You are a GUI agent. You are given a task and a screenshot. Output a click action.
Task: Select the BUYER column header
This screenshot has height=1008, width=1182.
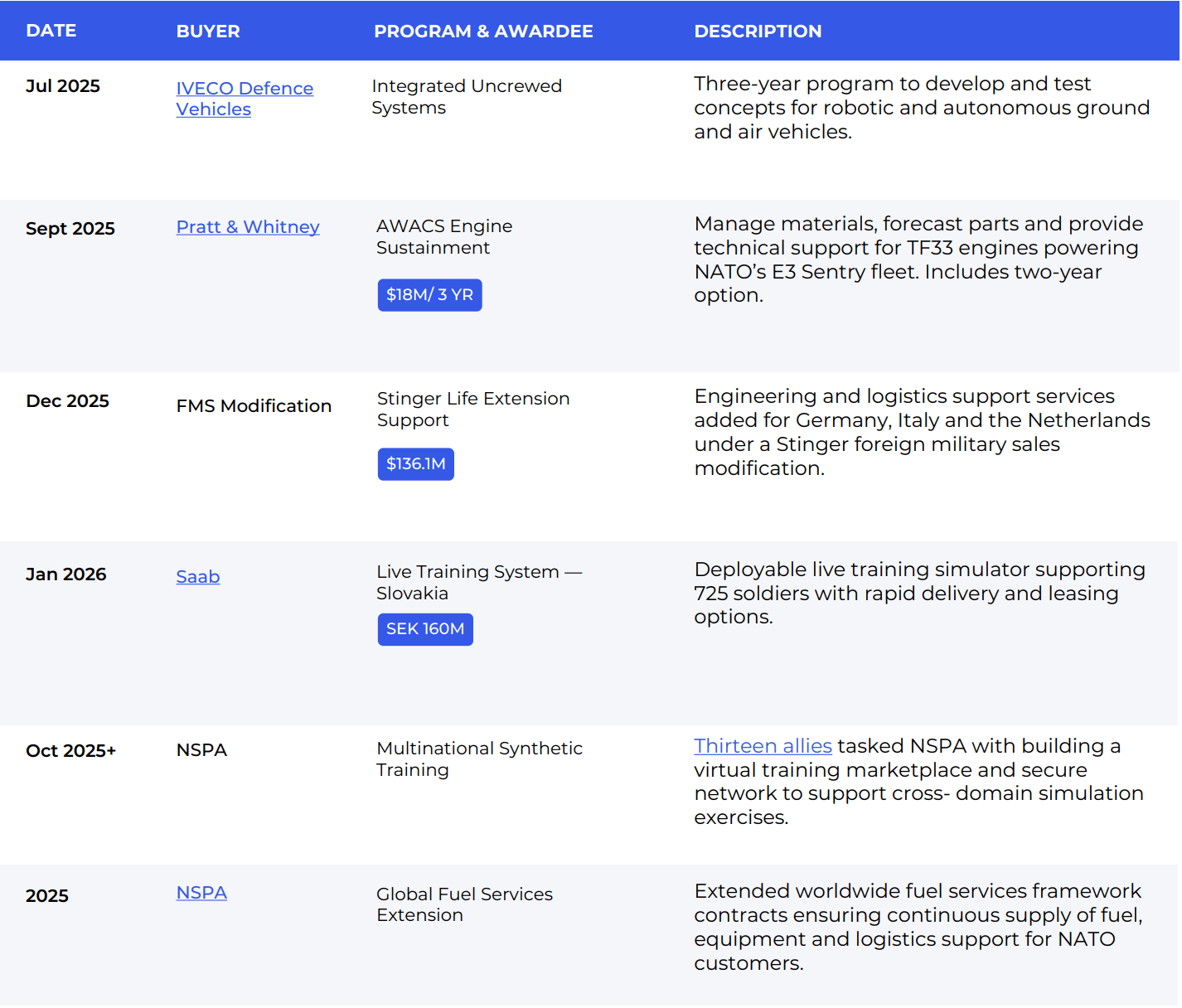pyautogui.click(x=208, y=31)
